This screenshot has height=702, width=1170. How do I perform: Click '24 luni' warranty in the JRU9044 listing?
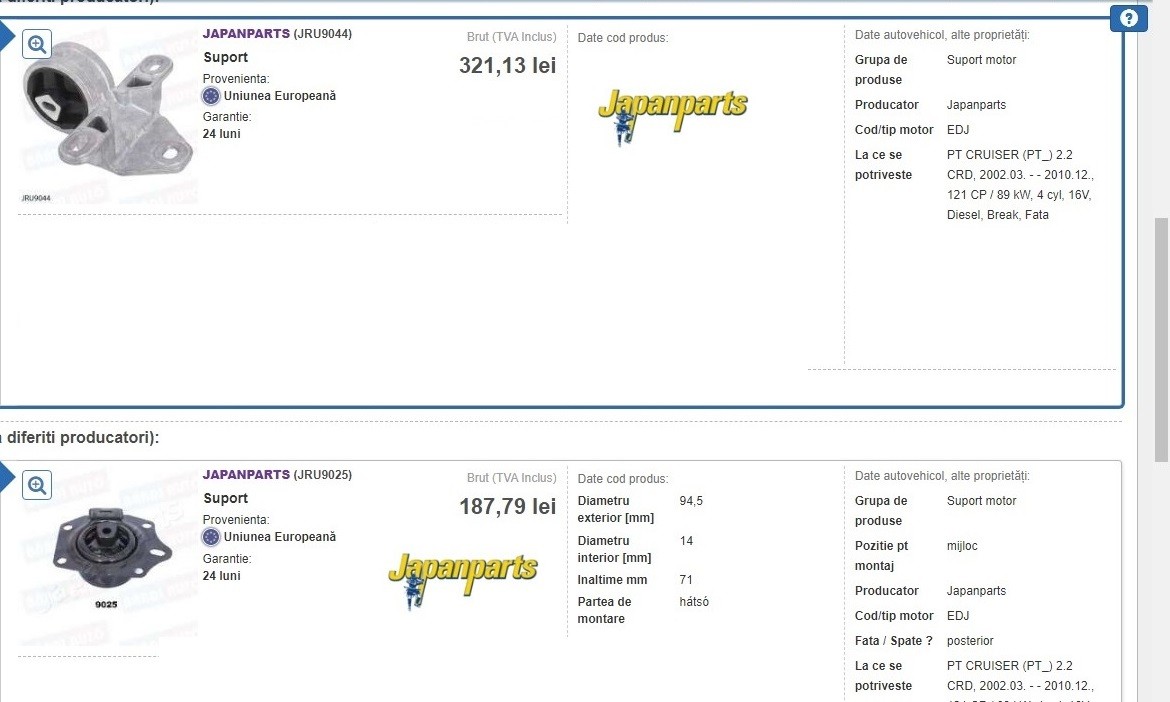[222, 134]
